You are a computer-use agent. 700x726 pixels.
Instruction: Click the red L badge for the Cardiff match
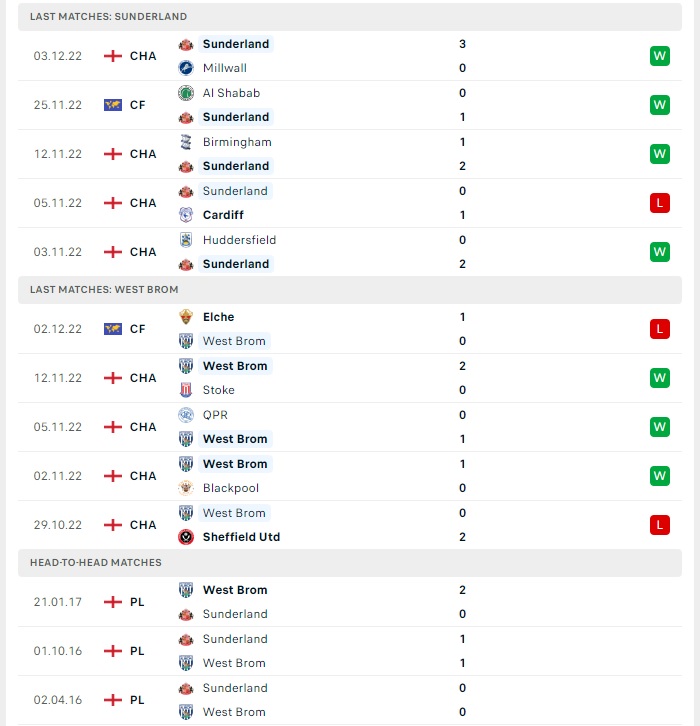point(660,203)
